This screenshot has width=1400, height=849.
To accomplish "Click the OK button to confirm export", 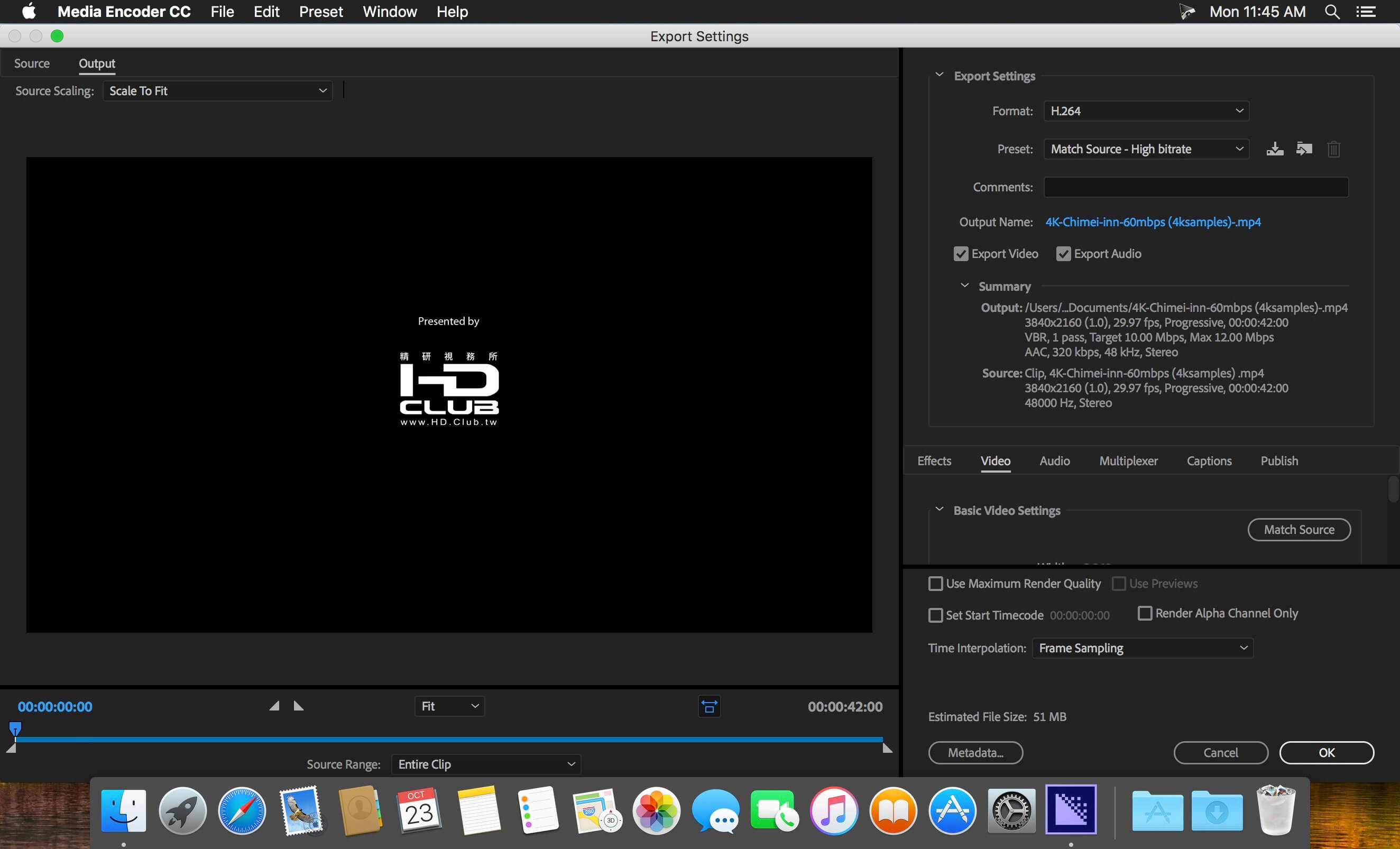I will click(1326, 752).
